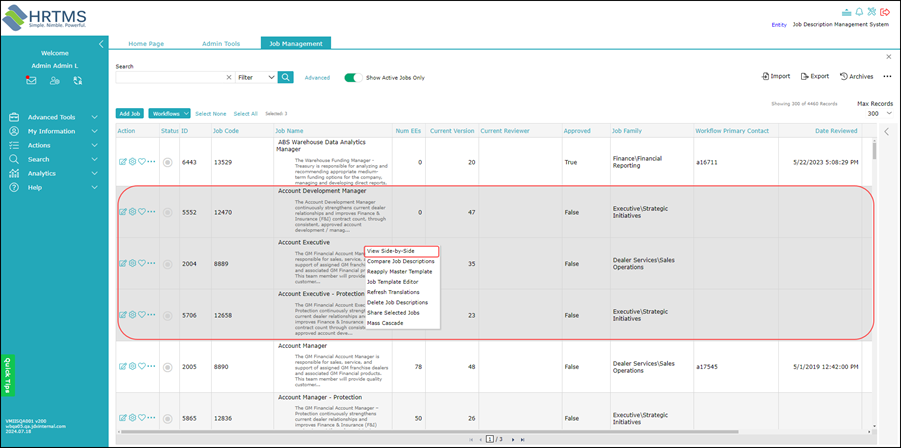901x448 pixels.
Task: Open the gear icon for job 5865
Action: (x=132, y=418)
